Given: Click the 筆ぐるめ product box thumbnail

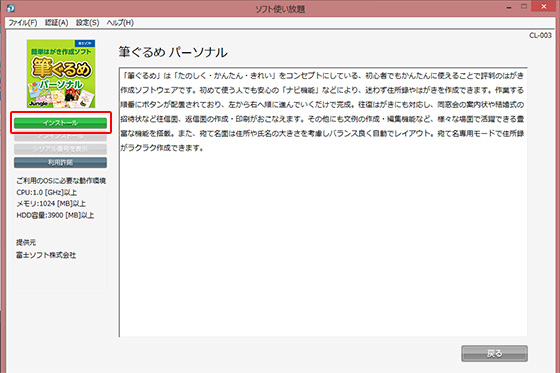Looking at the screenshot, I should [x=61, y=74].
